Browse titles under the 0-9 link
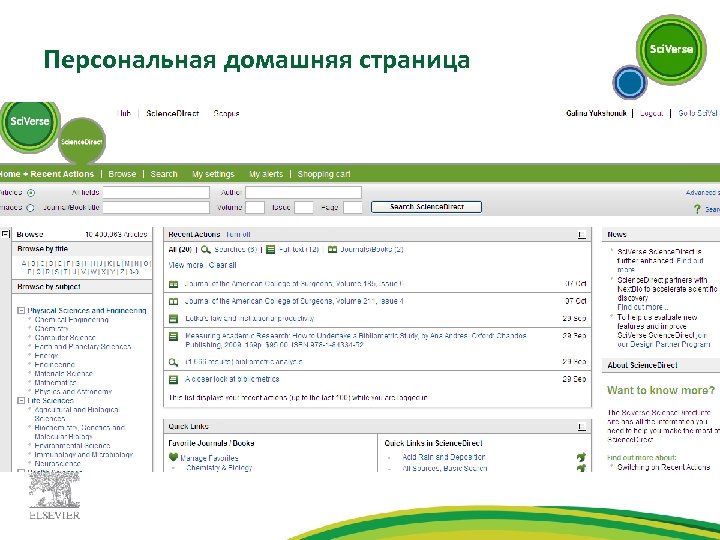This screenshot has height=540, width=720. point(134,272)
